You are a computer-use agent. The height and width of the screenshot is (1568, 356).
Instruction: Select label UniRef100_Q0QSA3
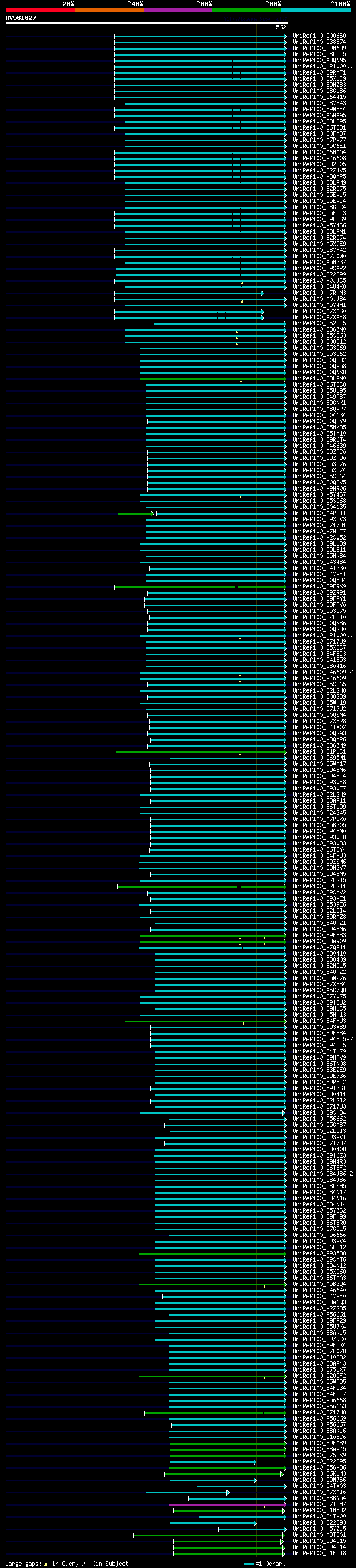(319, 734)
